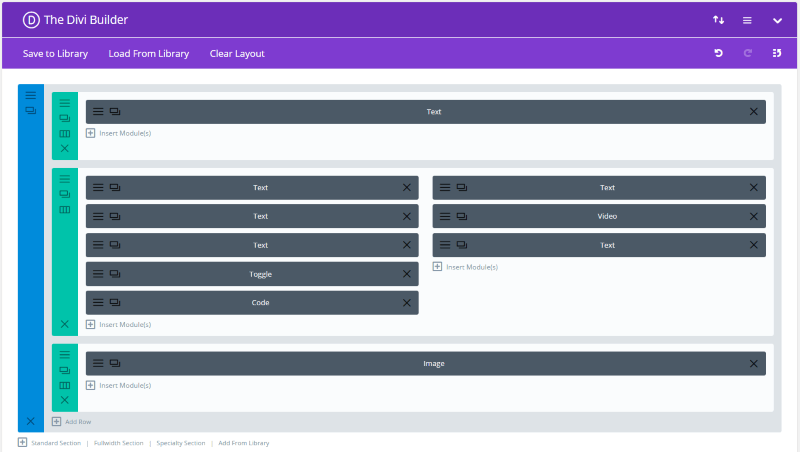Clone the Image module
Viewport: 800px width, 452px height.
coord(114,364)
